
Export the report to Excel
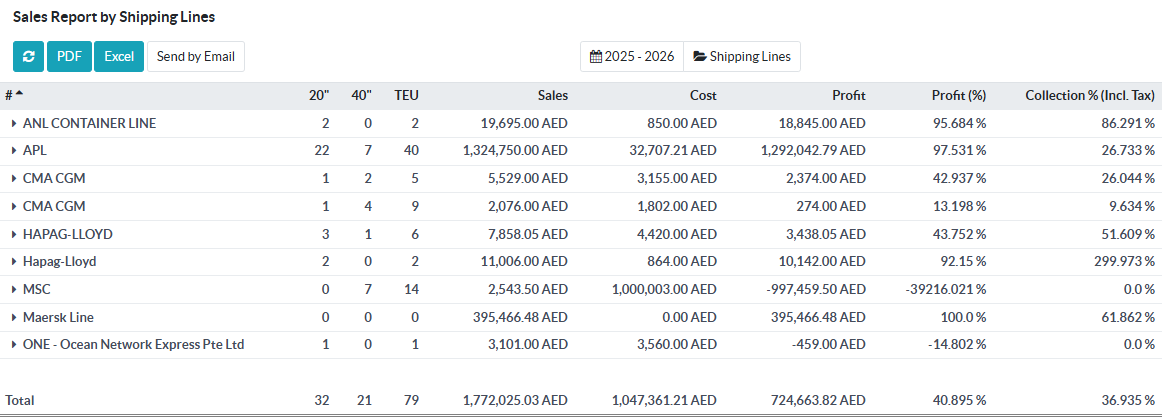tap(119, 56)
